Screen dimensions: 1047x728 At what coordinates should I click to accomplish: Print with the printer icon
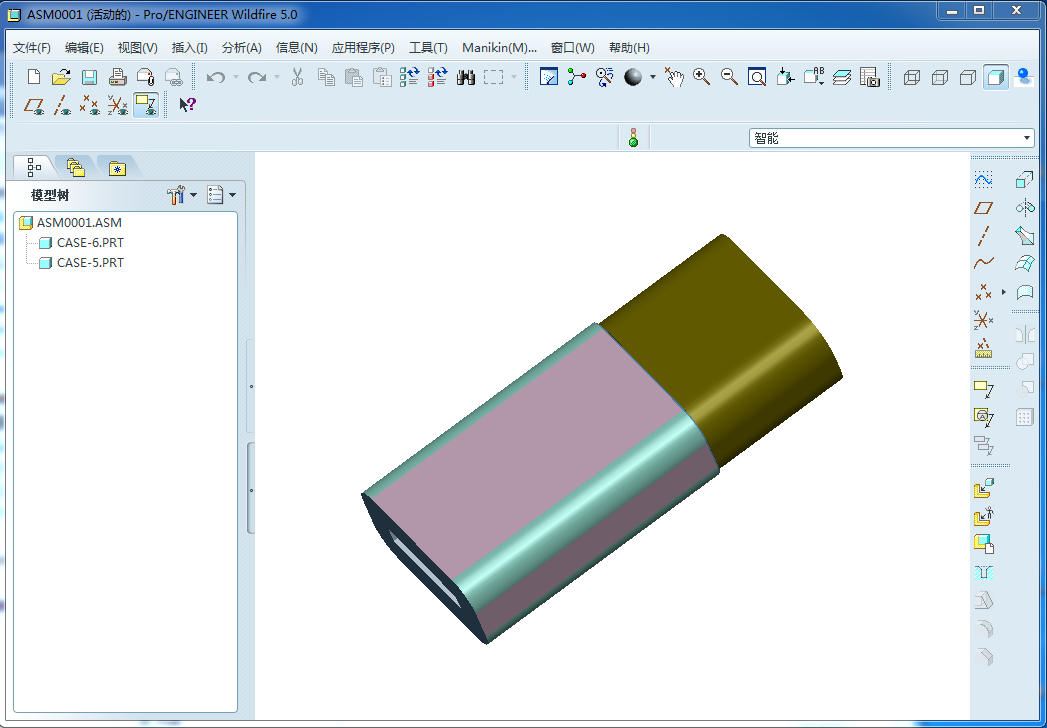[x=118, y=77]
